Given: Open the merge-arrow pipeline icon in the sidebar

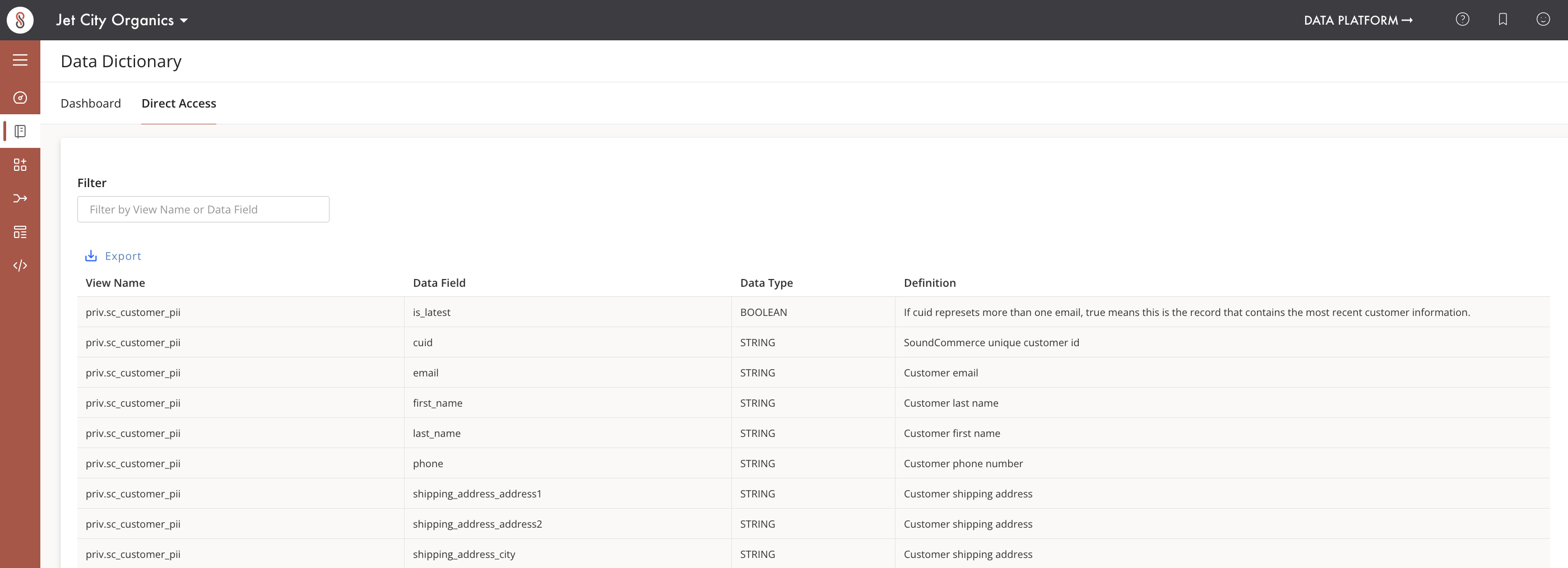Looking at the screenshot, I should [20, 198].
